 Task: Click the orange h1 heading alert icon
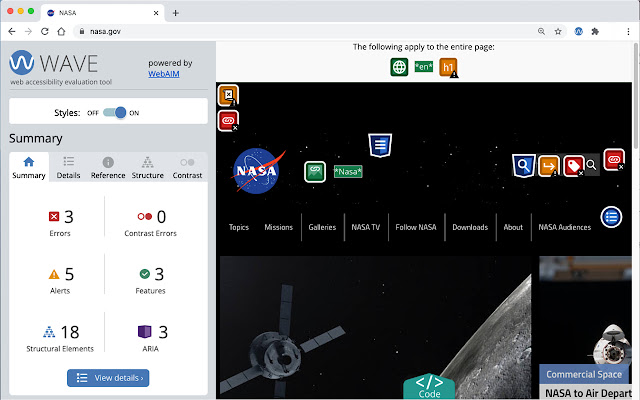coord(449,69)
